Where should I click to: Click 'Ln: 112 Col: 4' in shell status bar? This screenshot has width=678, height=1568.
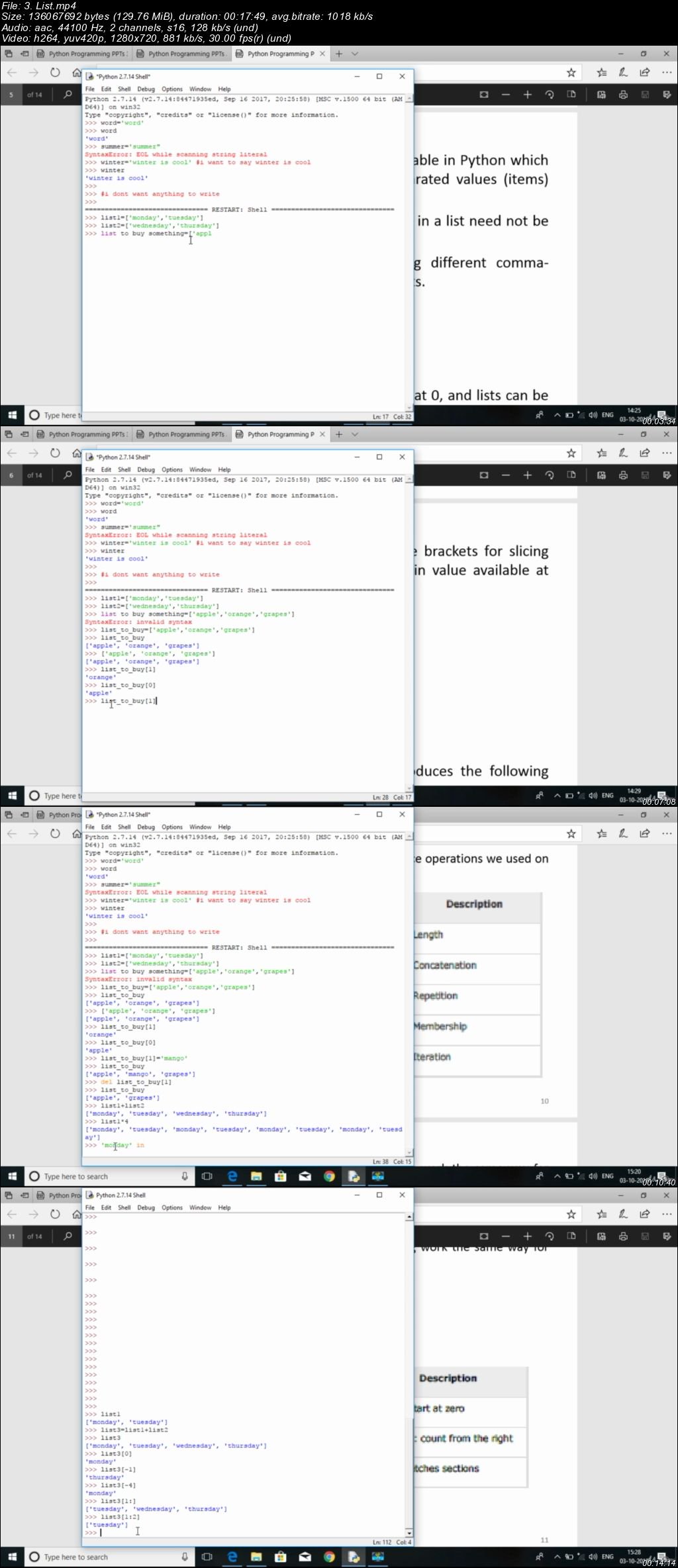(x=392, y=1542)
